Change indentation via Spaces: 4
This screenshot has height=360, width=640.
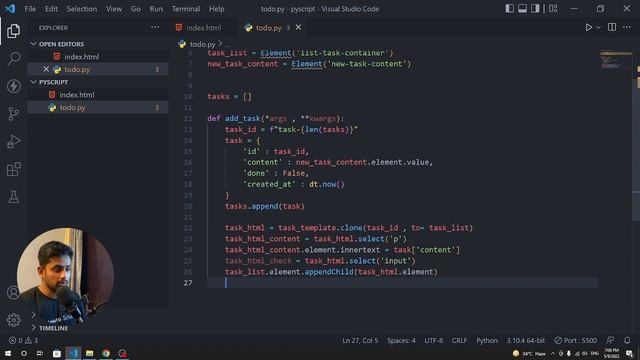pyautogui.click(x=401, y=340)
